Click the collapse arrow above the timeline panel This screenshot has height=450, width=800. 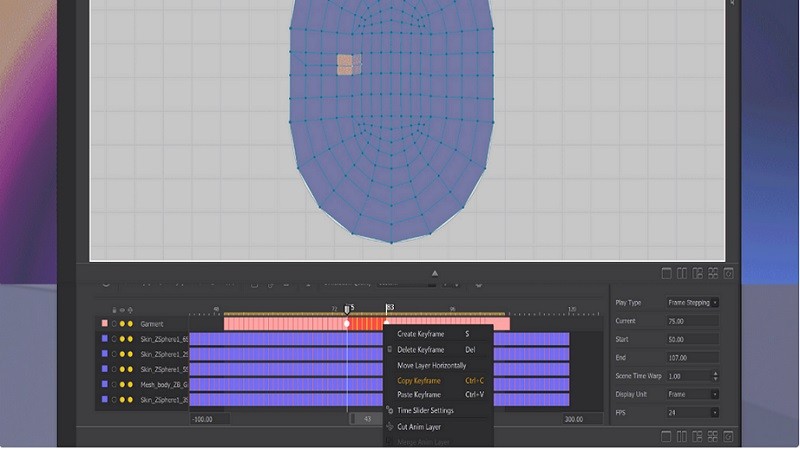pos(434,272)
